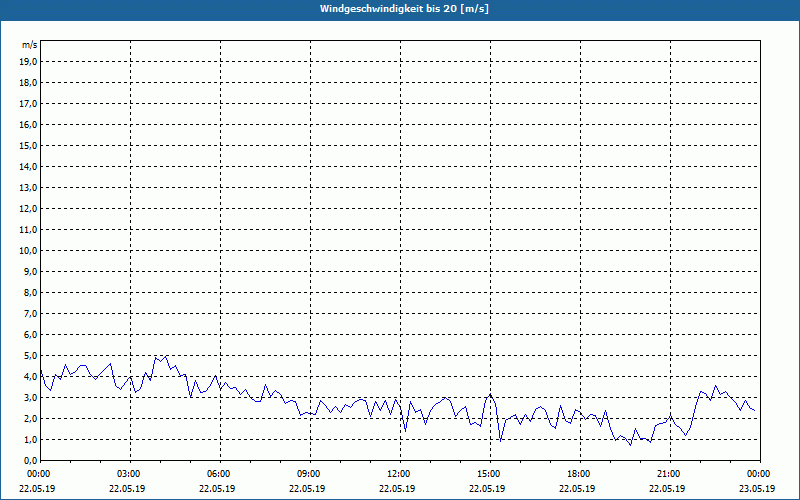Viewport: 800px width, 500px height.
Task: Select the '22.05.19' date under 12:00
Action: (x=397, y=488)
